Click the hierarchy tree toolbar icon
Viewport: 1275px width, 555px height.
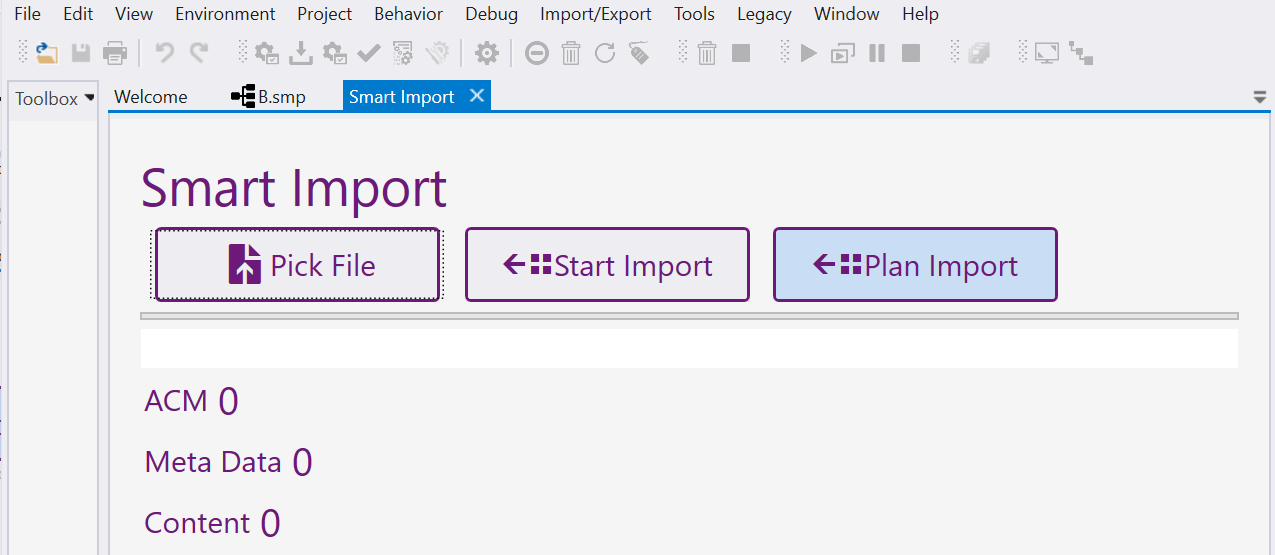(1081, 53)
